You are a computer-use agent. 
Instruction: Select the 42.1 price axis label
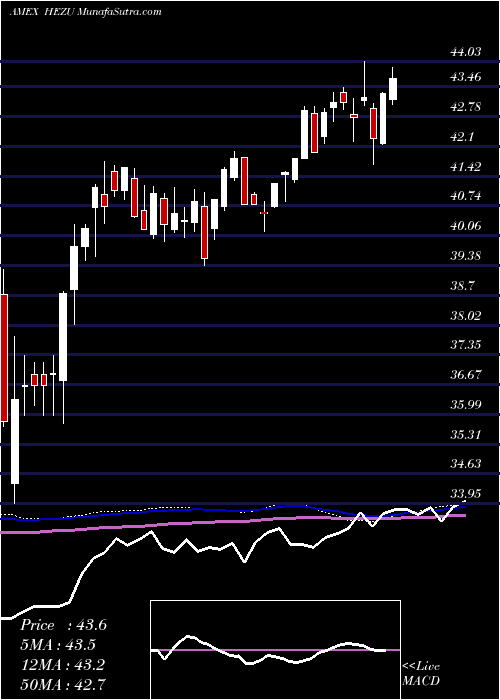(462, 137)
